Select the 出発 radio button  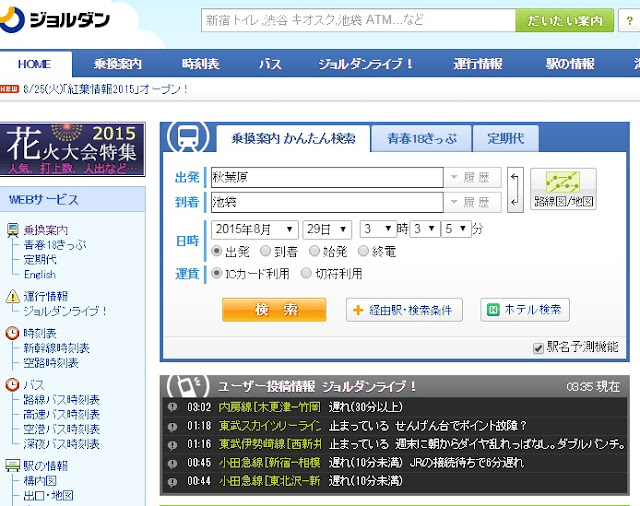pyautogui.click(x=217, y=251)
